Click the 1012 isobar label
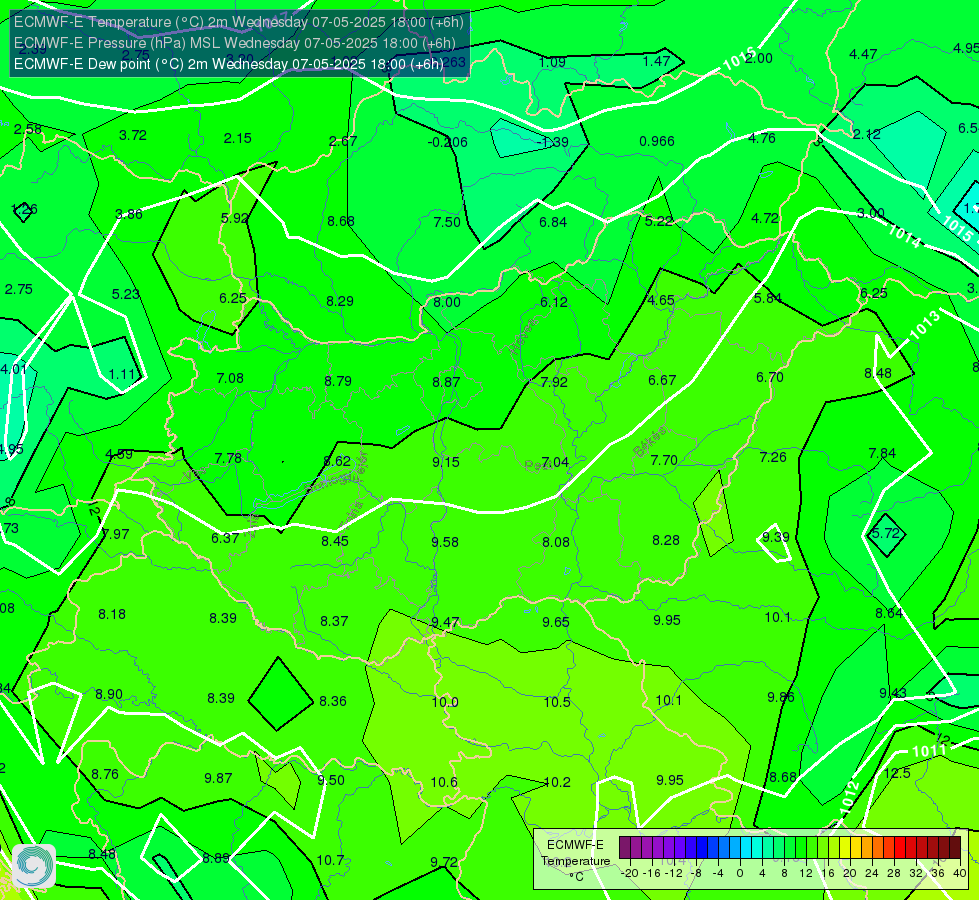 [850, 798]
